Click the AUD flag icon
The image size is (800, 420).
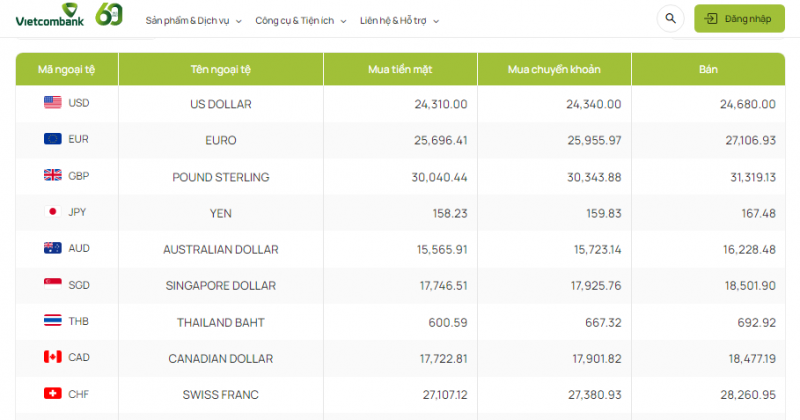pos(53,248)
